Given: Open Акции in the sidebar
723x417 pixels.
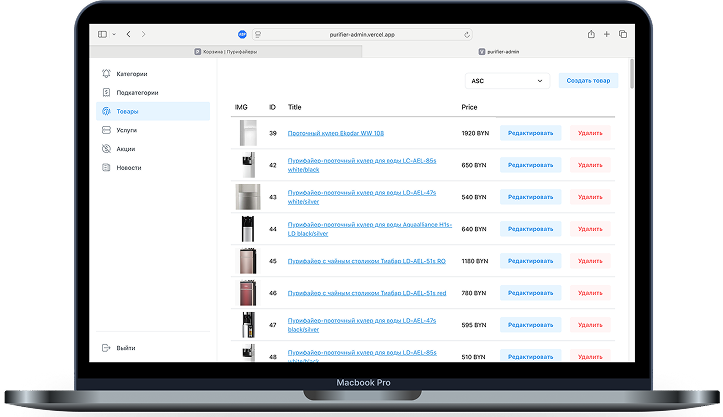Looking at the screenshot, I should (153, 149).
